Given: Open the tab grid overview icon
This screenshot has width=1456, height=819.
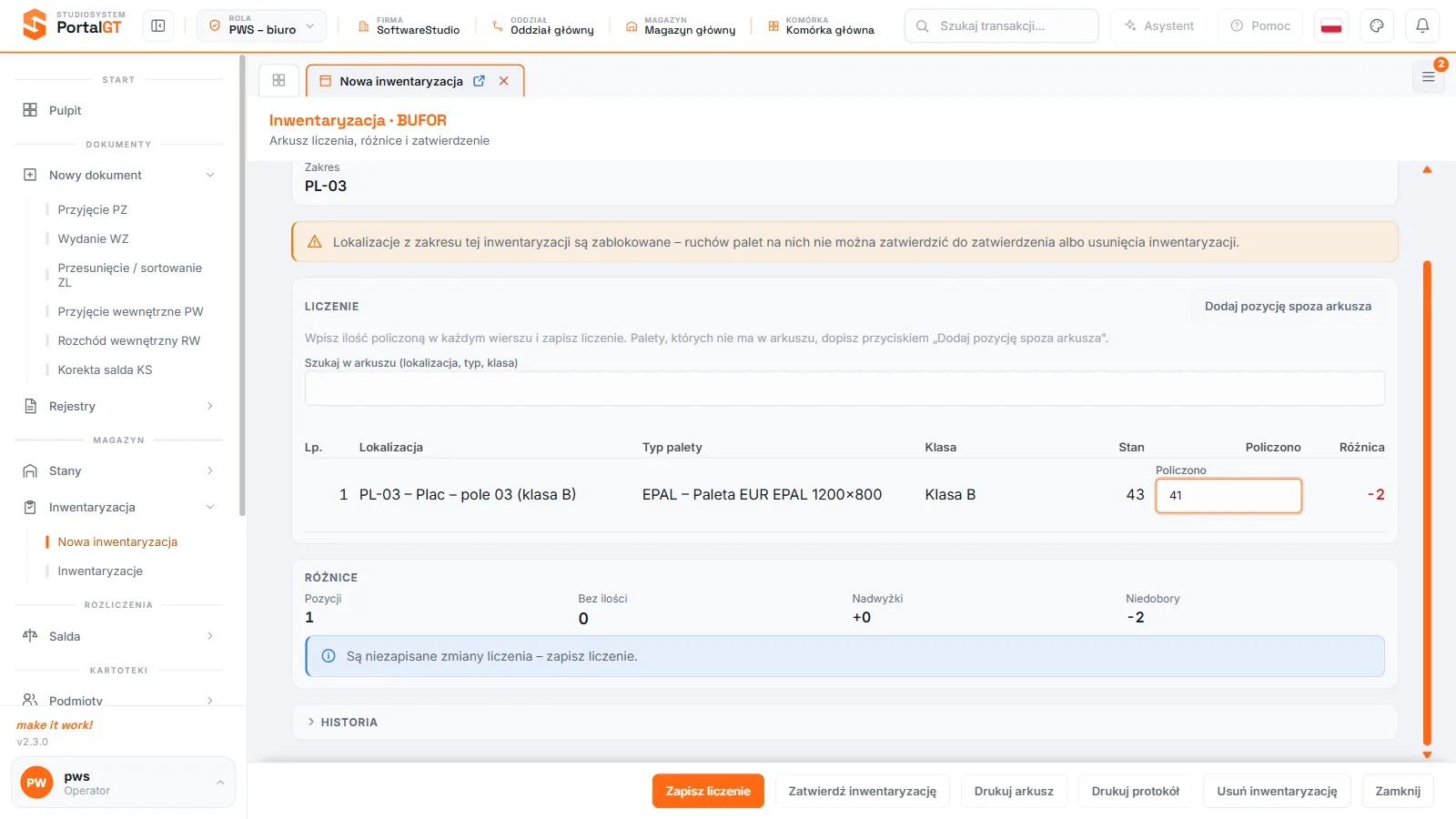Looking at the screenshot, I should point(279,80).
